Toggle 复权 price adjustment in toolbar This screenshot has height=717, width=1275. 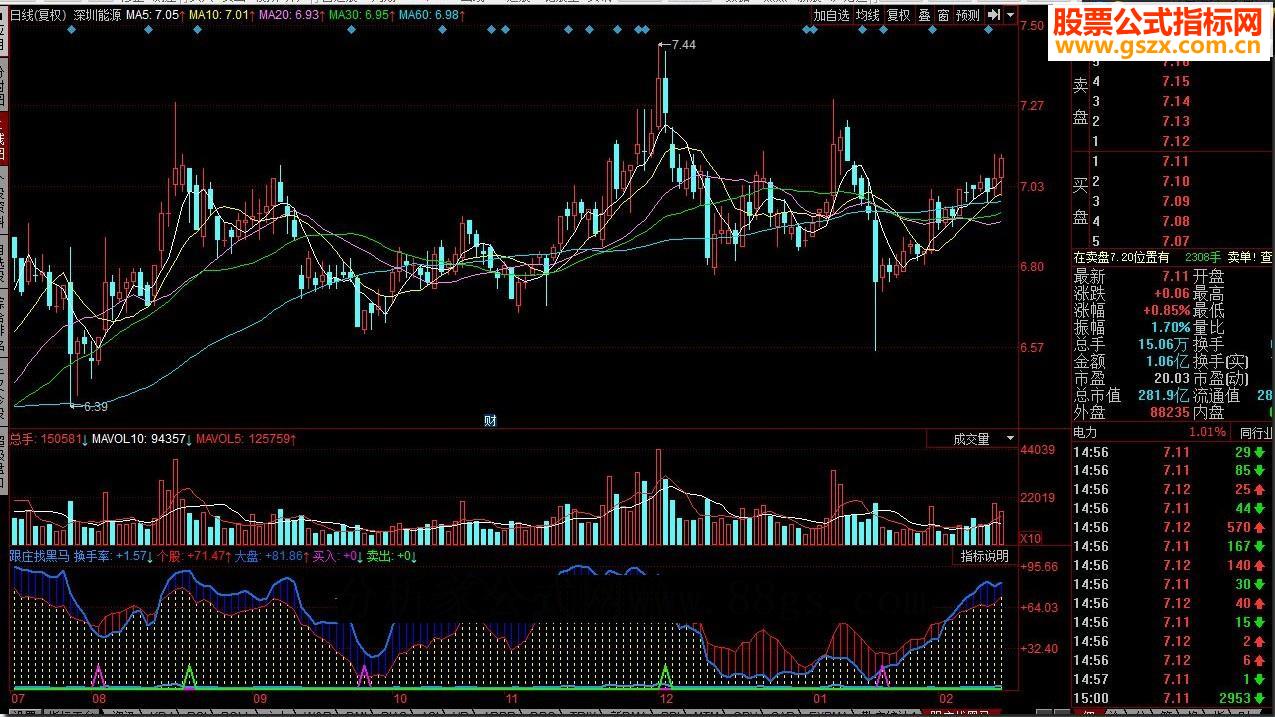click(899, 15)
